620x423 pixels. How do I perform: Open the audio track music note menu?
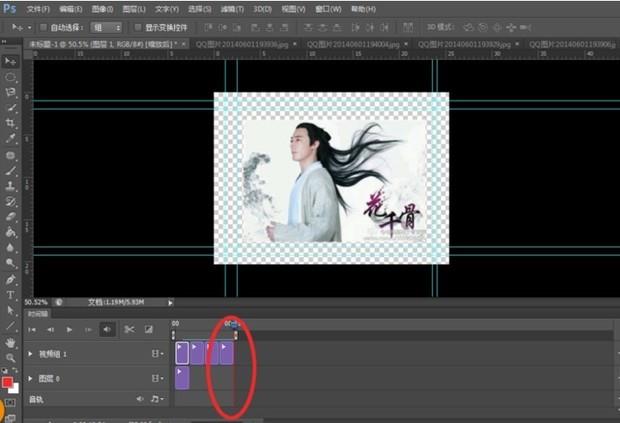(157, 399)
